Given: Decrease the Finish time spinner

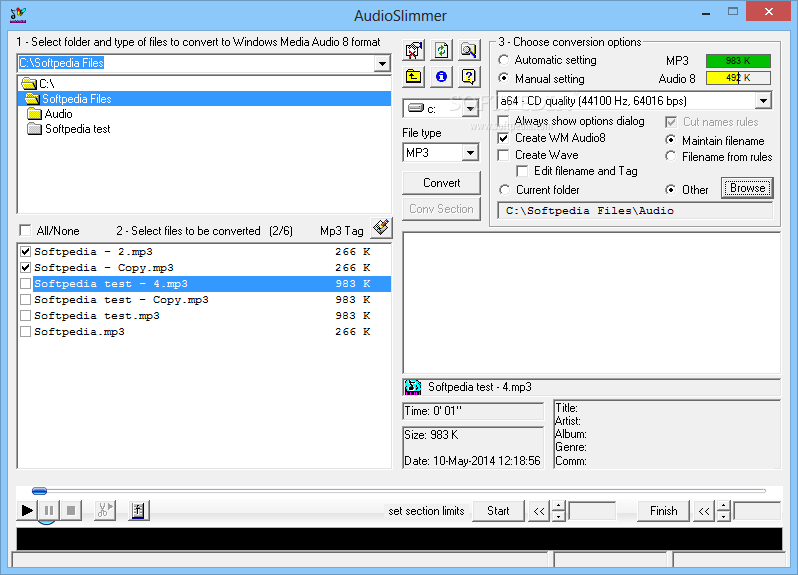Looking at the screenshot, I should coord(724,516).
